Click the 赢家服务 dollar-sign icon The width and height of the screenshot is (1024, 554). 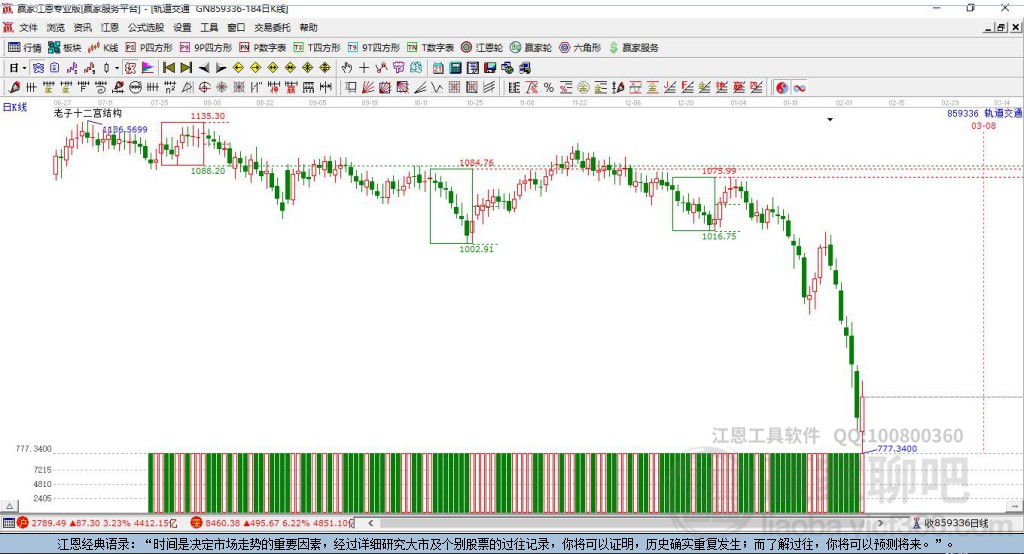click(634, 47)
